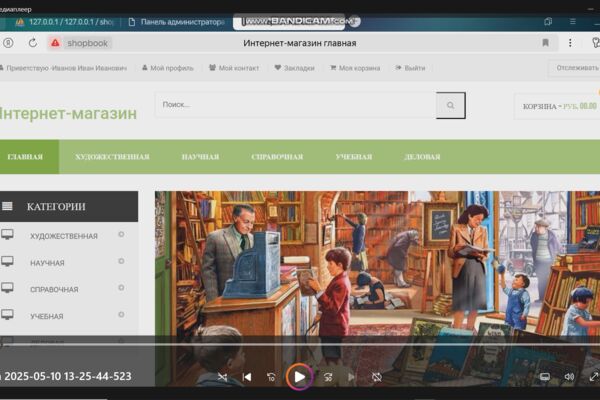Click the КАТЕГОРИИ list icon
Image resolution: width=600 pixels, height=400 pixels.
click(x=7, y=207)
